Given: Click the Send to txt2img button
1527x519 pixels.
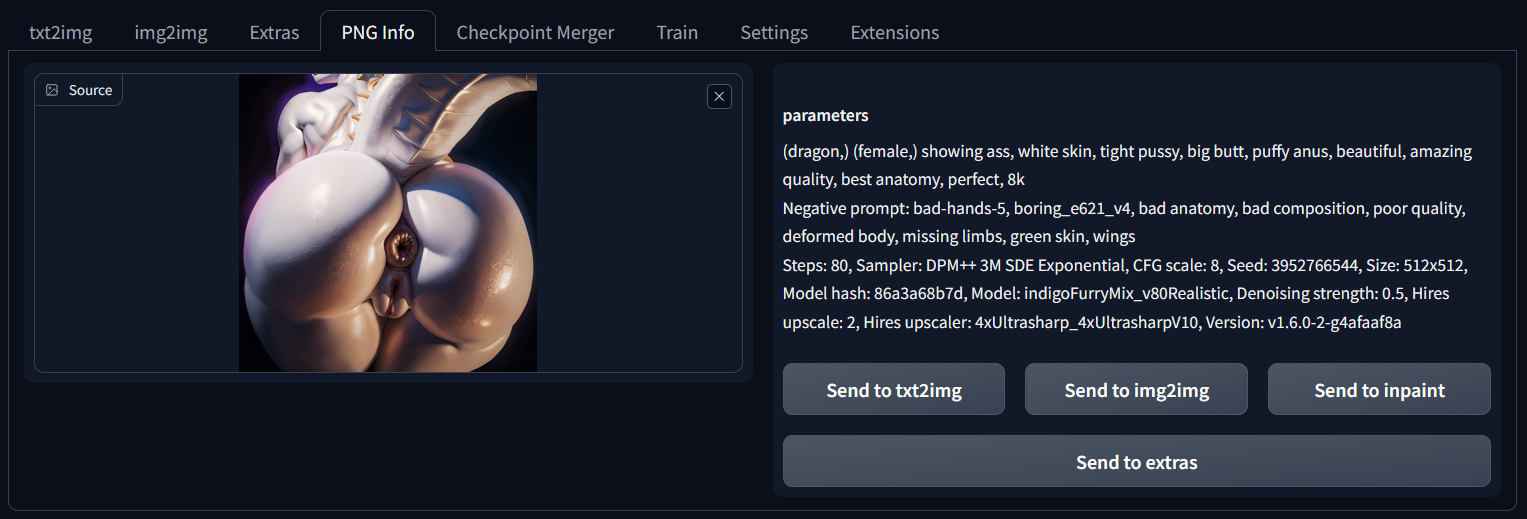Looking at the screenshot, I should 894,390.
